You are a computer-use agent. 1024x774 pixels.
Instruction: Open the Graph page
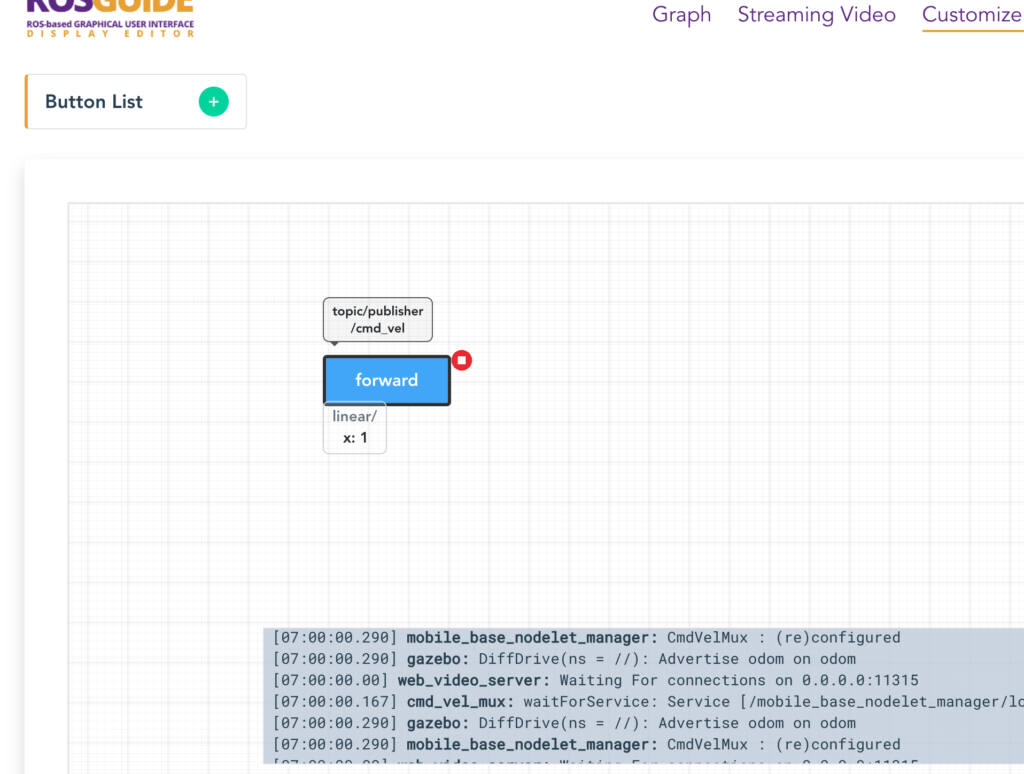(681, 15)
